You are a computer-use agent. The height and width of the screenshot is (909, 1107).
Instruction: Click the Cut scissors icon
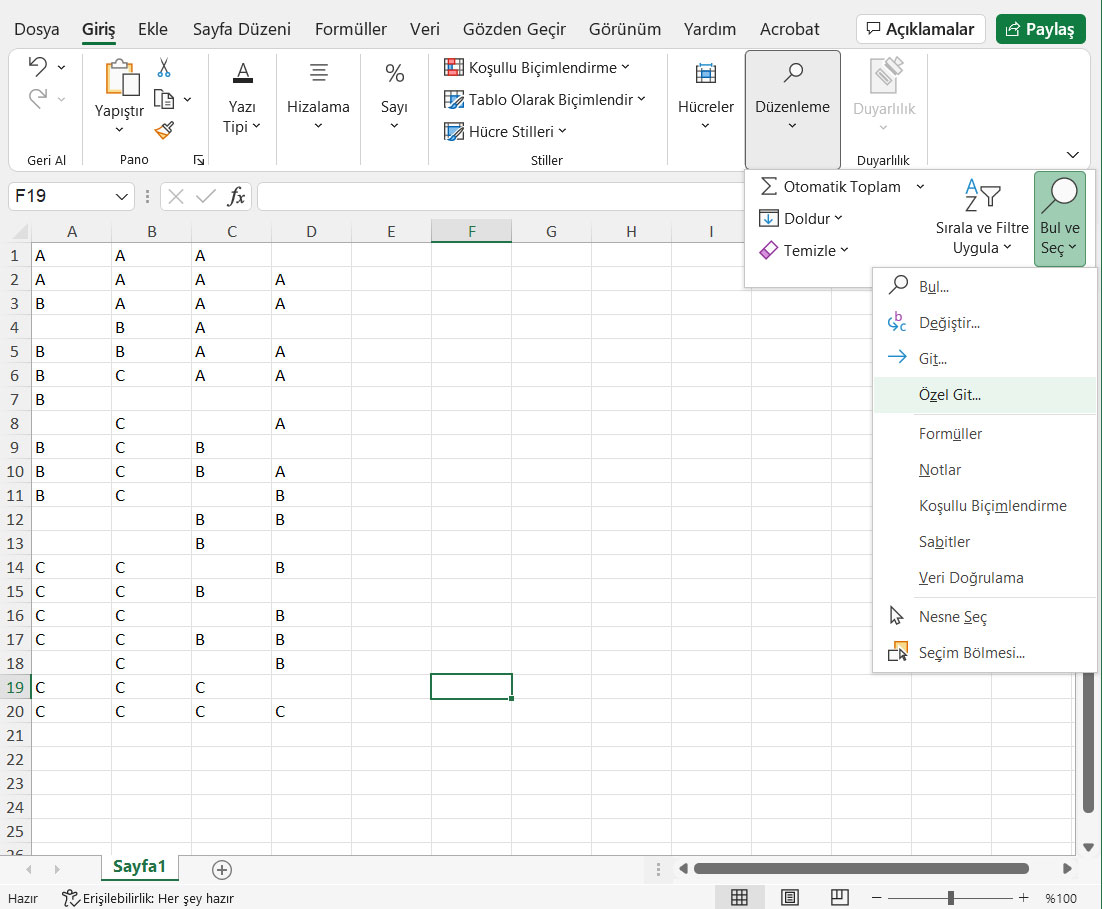(x=164, y=68)
